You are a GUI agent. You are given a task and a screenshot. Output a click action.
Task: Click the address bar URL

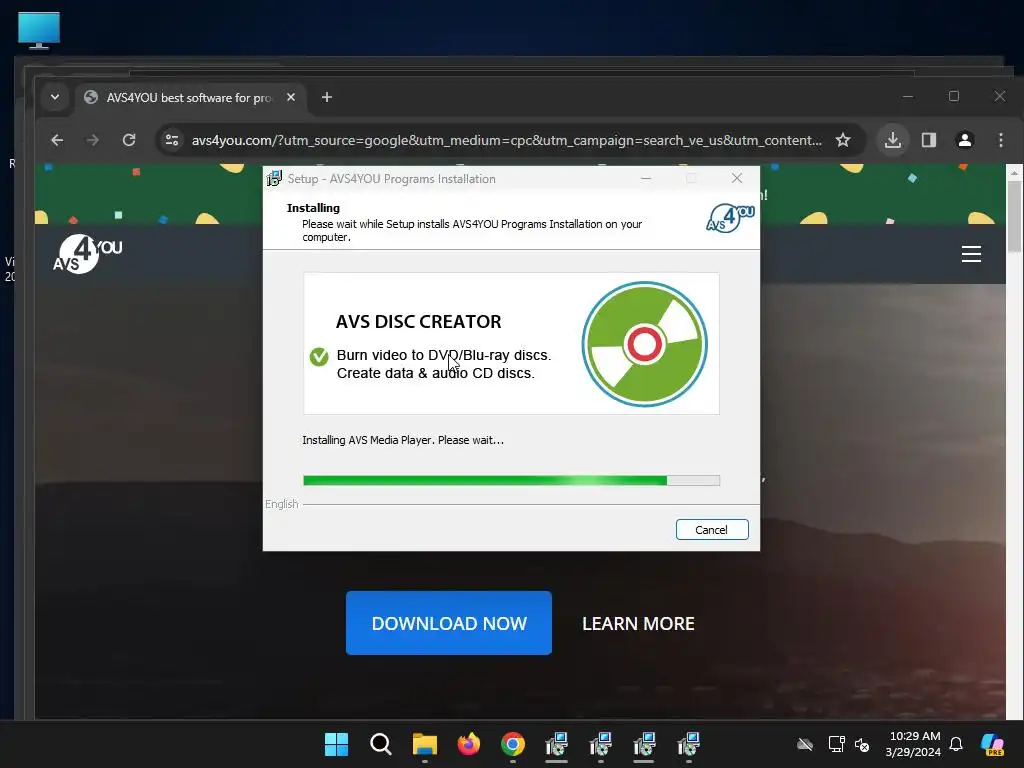pos(506,140)
